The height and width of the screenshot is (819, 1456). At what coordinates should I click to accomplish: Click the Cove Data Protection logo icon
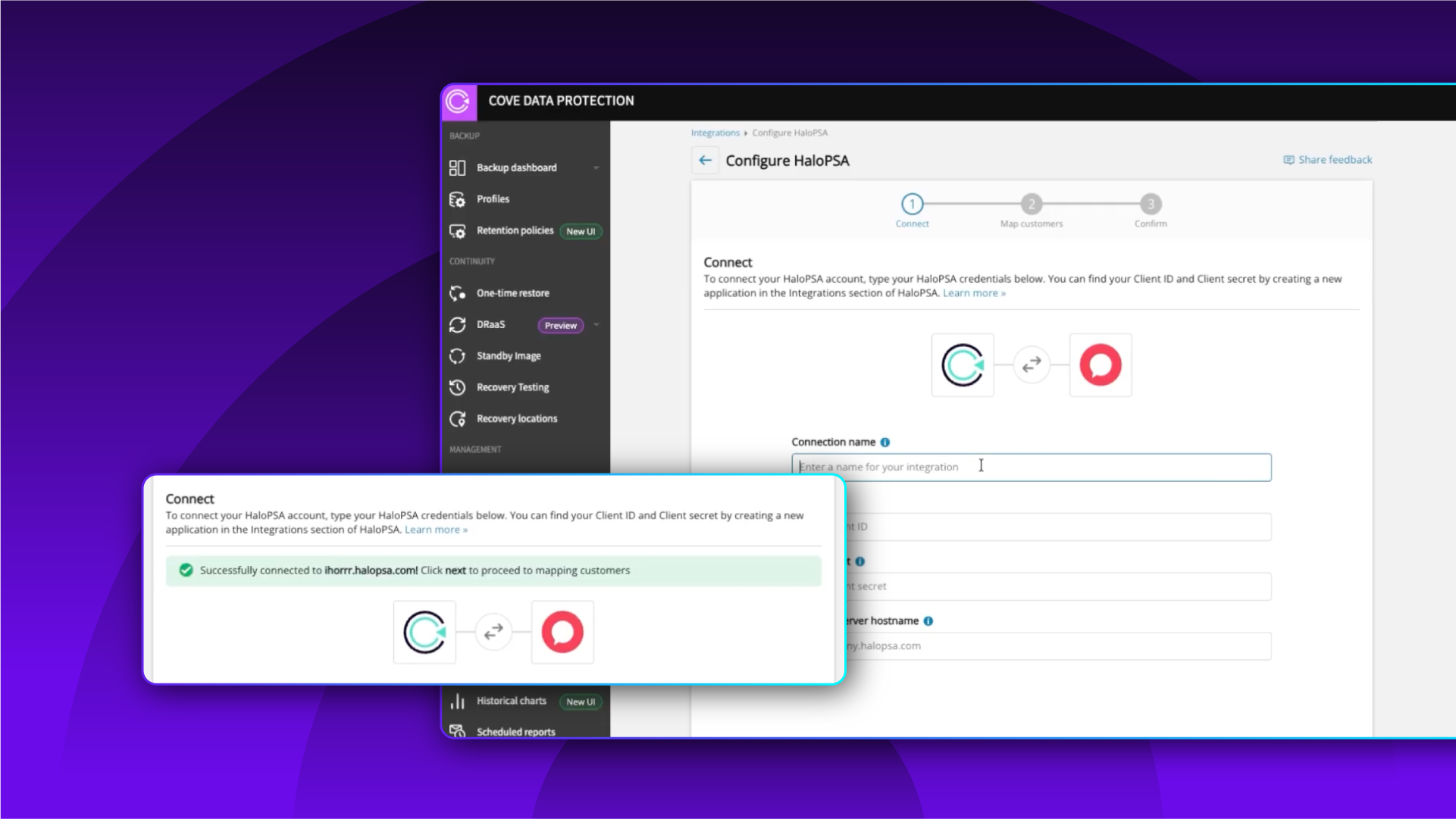(x=459, y=101)
